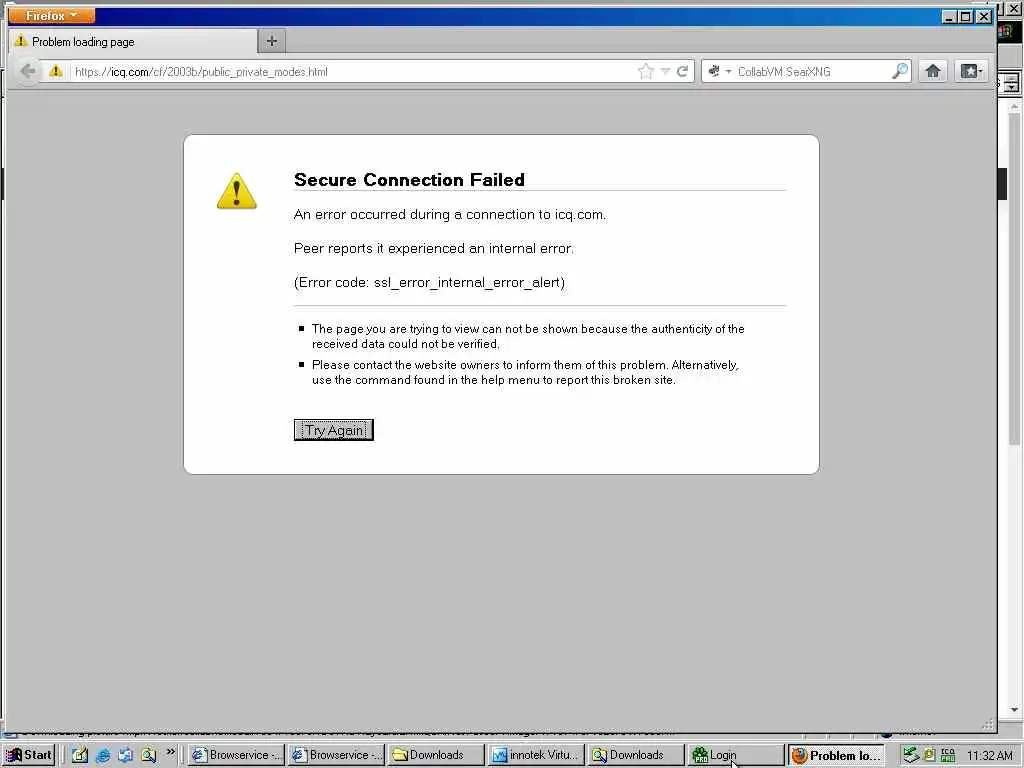Switch to innotek VirtualBox taskbar button
This screenshot has width=1024, height=768.
537,755
